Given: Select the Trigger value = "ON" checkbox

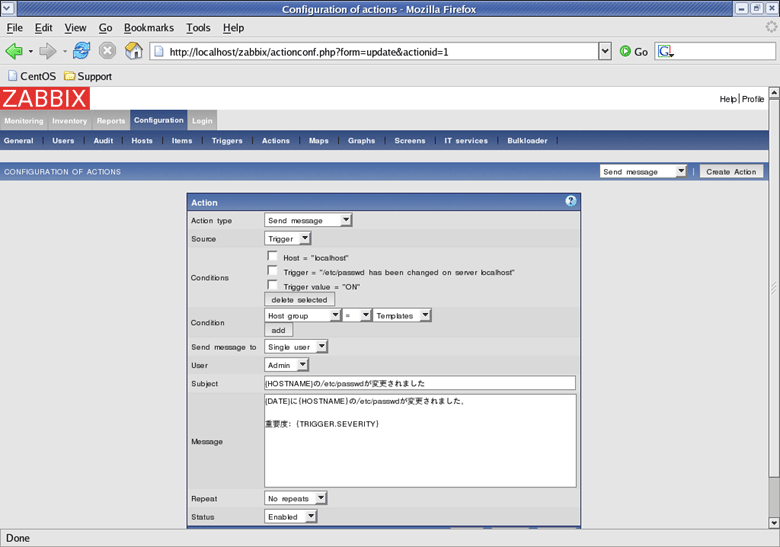Looking at the screenshot, I should (273, 285).
